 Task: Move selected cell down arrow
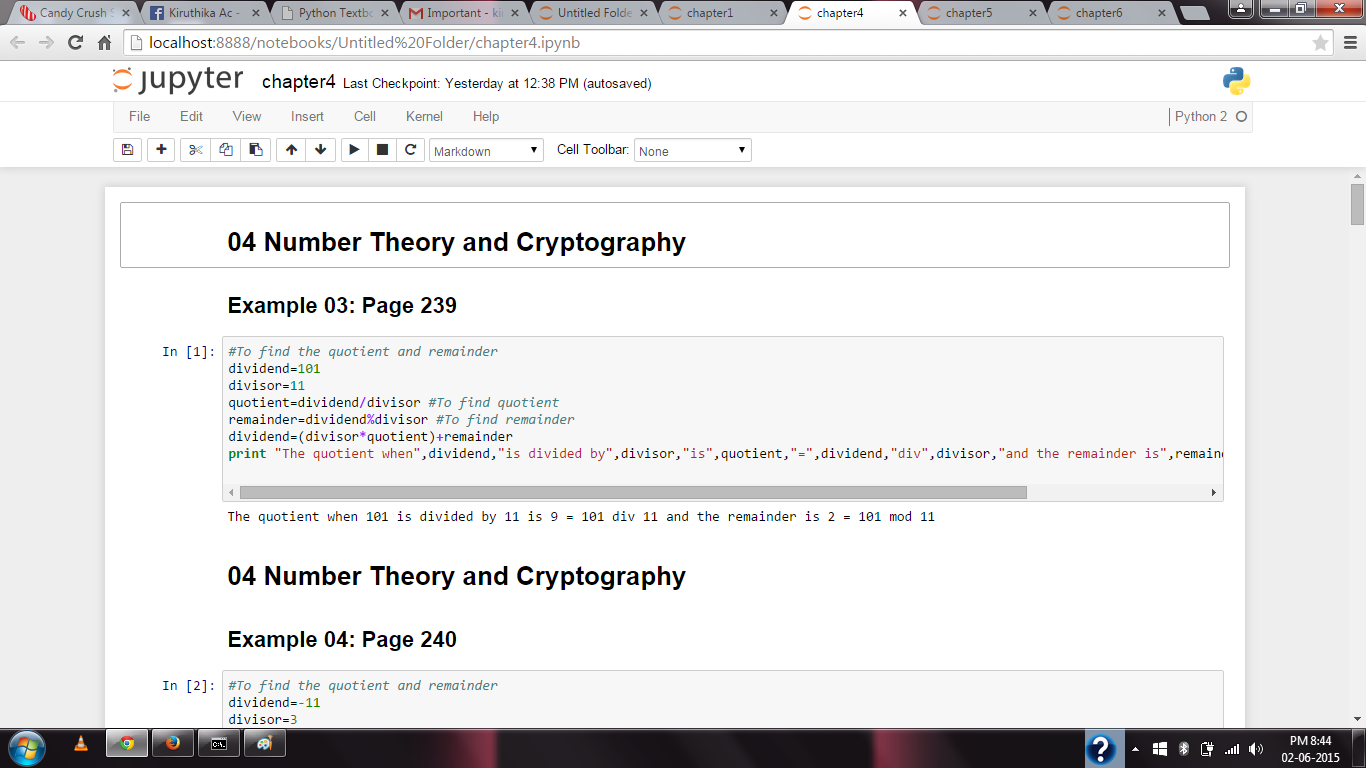pos(320,150)
